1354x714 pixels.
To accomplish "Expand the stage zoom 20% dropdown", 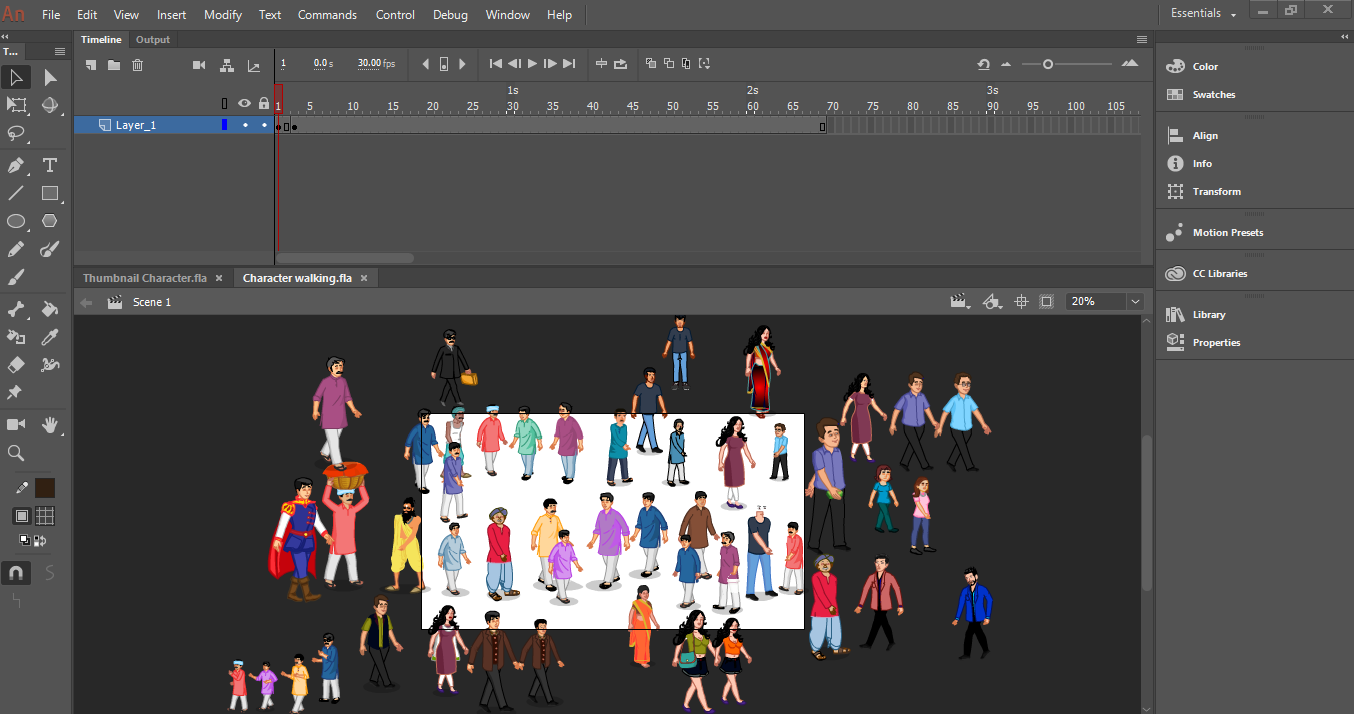I will pos(1135,302).
